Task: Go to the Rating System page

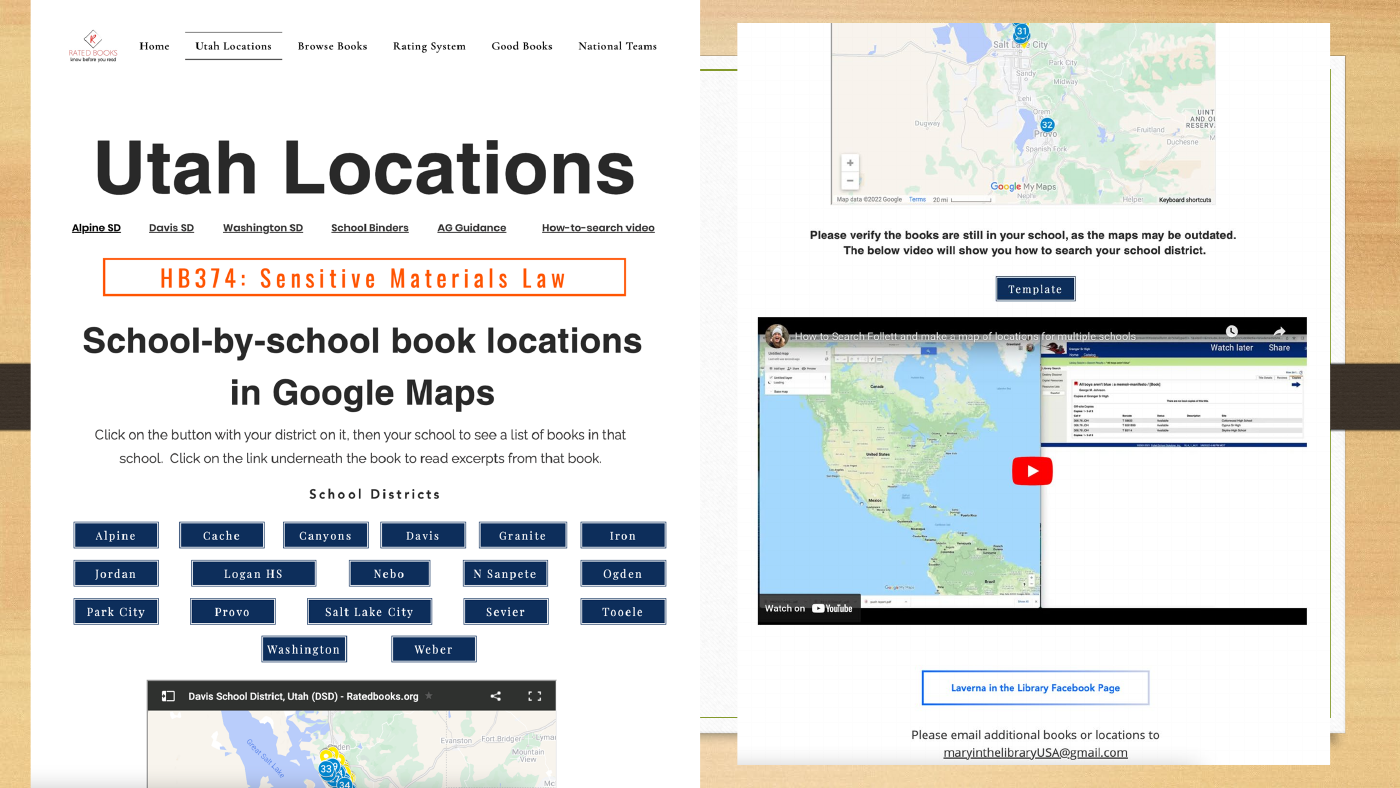Action: coord(429,46)
